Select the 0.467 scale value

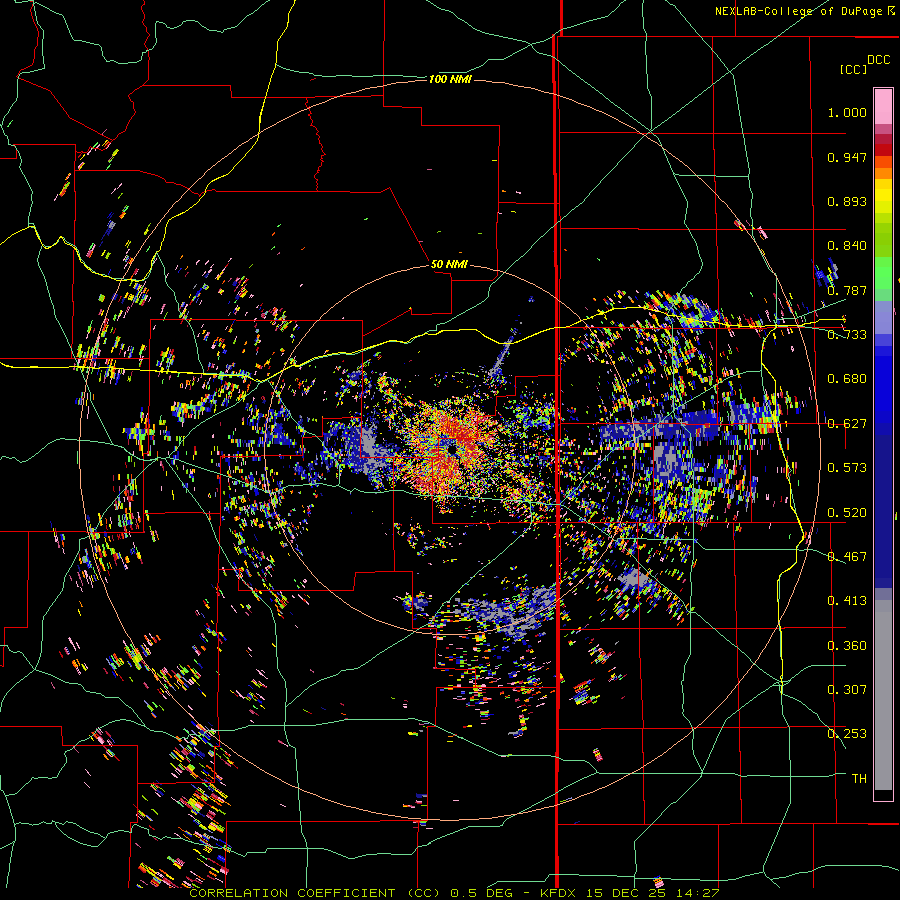[847, 557]
